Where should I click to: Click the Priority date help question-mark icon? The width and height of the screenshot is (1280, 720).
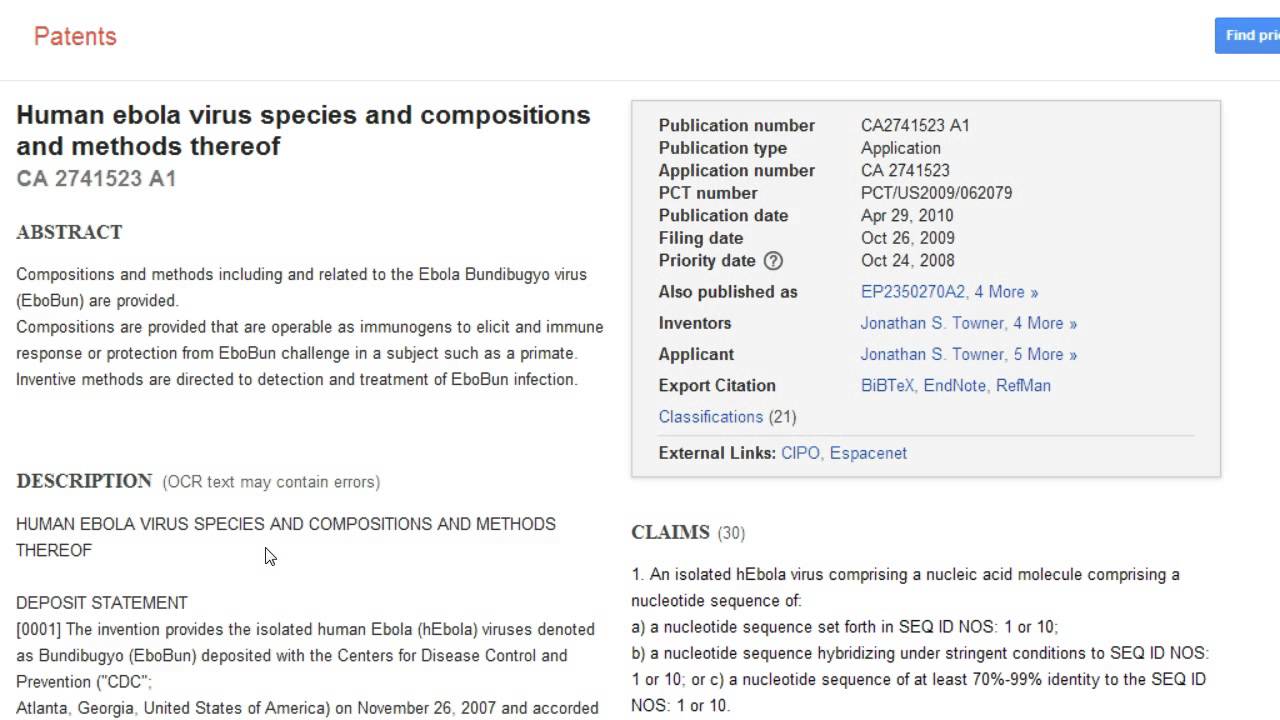tap(773, 261)
